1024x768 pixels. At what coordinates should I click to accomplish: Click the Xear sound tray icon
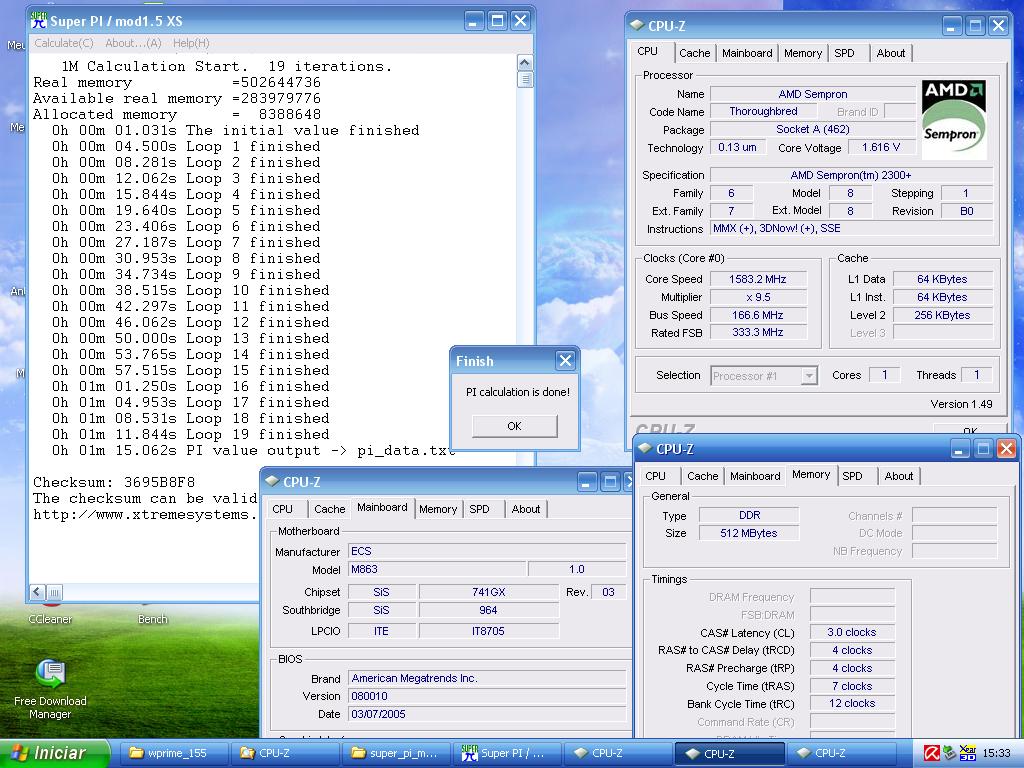[x=968, y=753]
